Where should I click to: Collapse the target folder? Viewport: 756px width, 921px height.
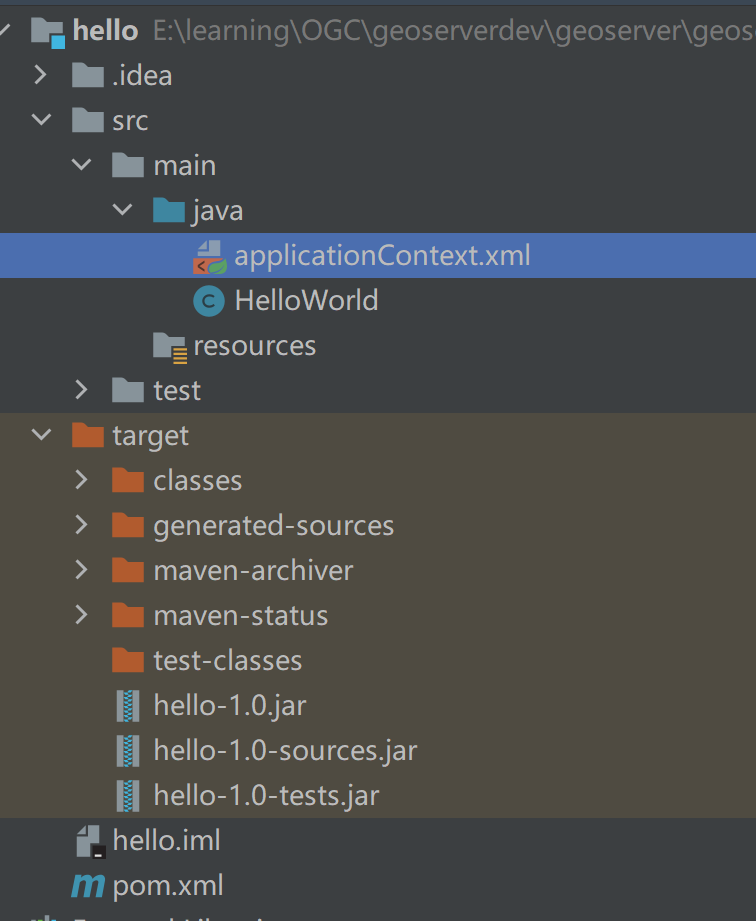[41, 436]
